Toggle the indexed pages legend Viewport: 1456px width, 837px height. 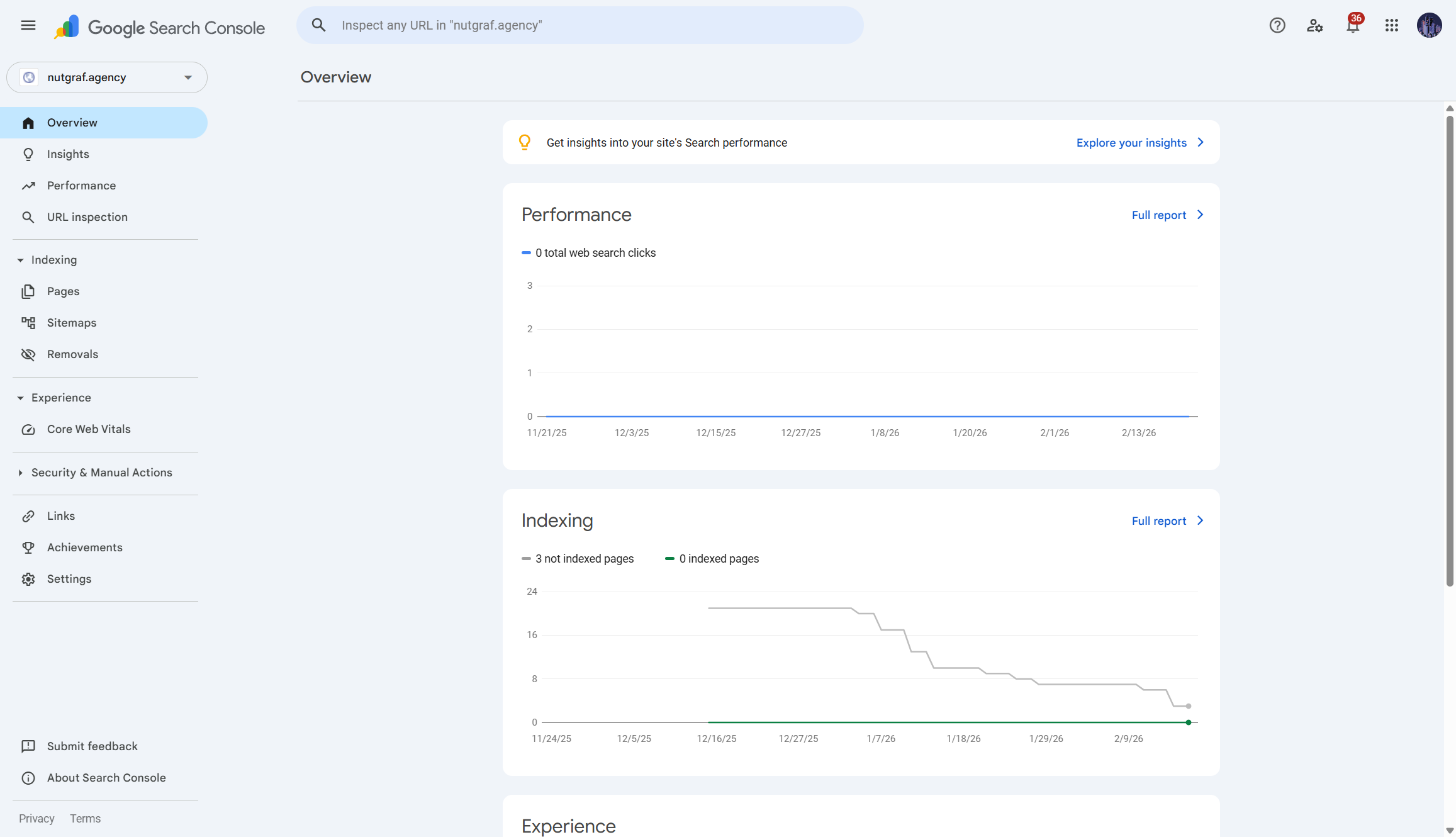pyautogui.click(x=712, y=558)
